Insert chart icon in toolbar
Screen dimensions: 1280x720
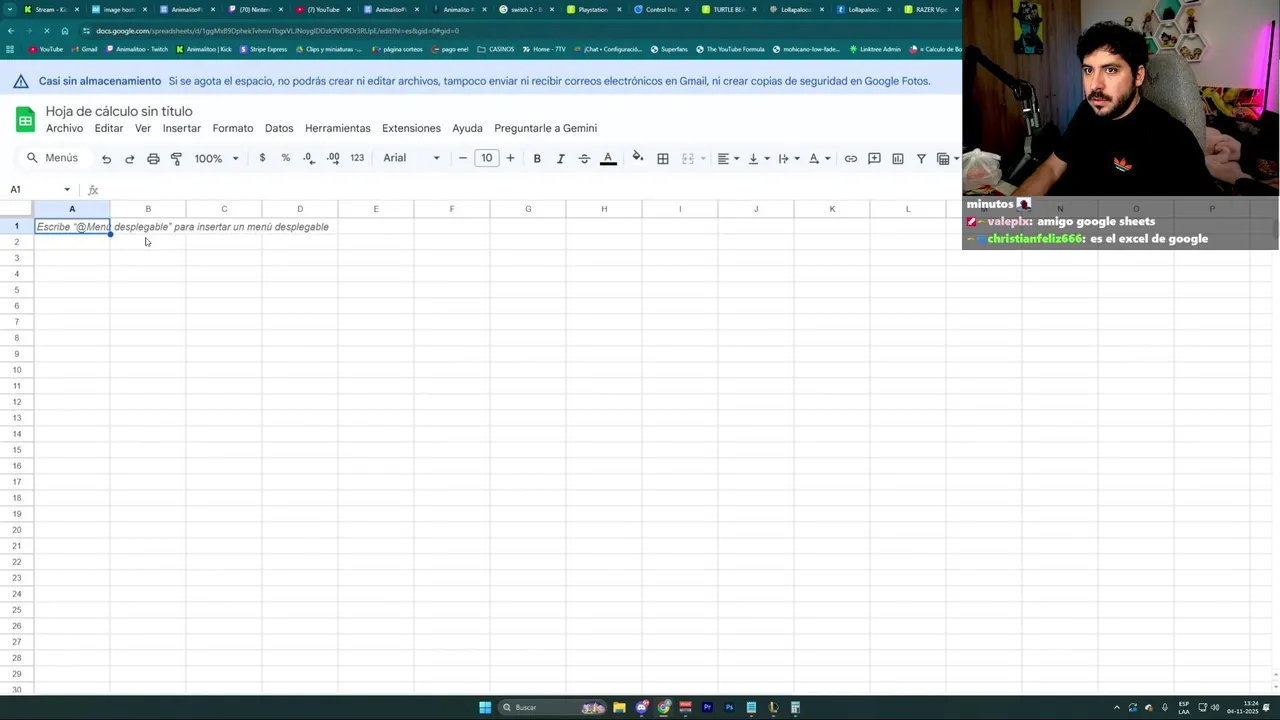[x=898, y=158]
